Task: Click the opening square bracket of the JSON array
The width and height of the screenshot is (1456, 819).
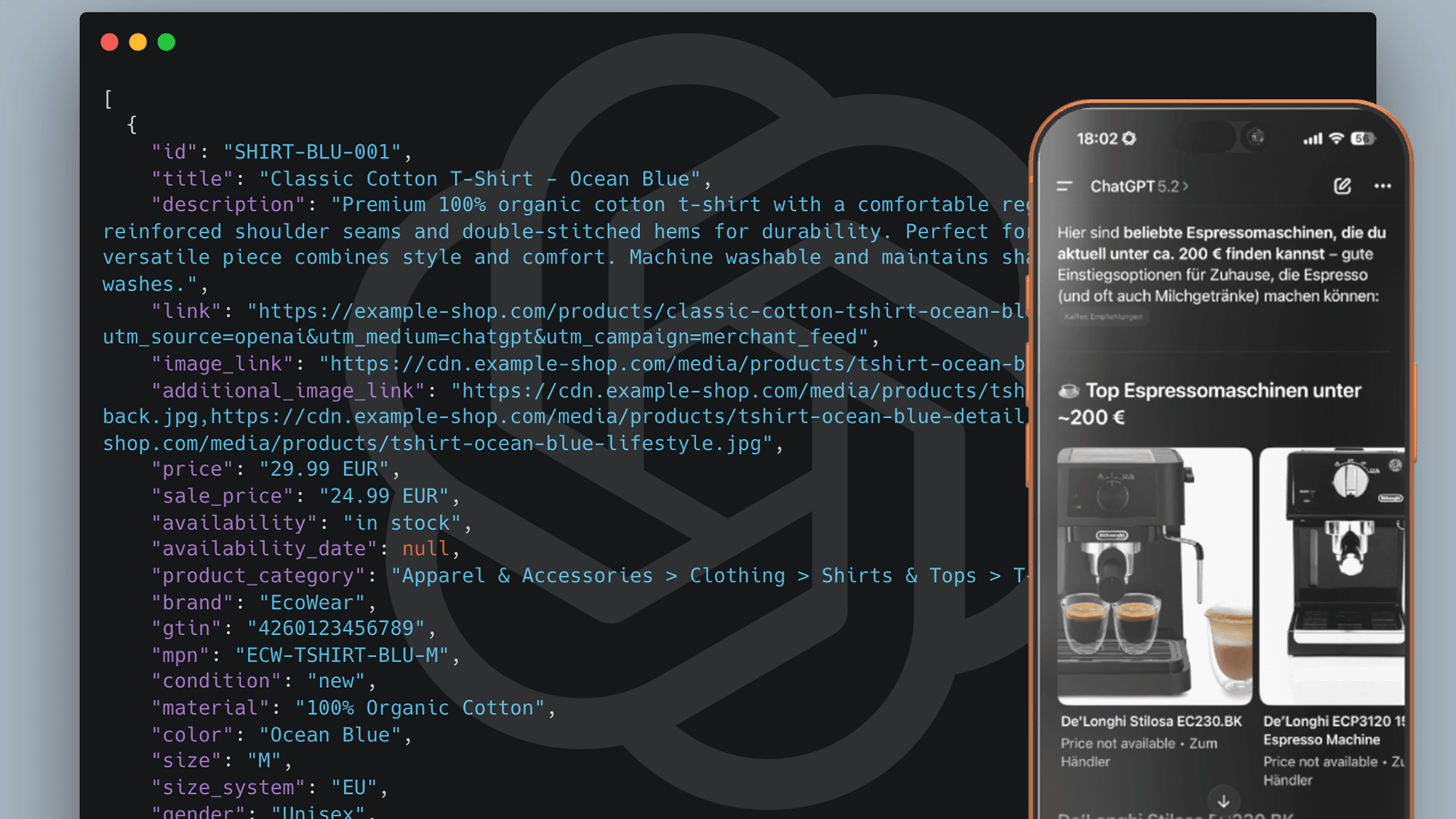Action: tap(108, 99)
